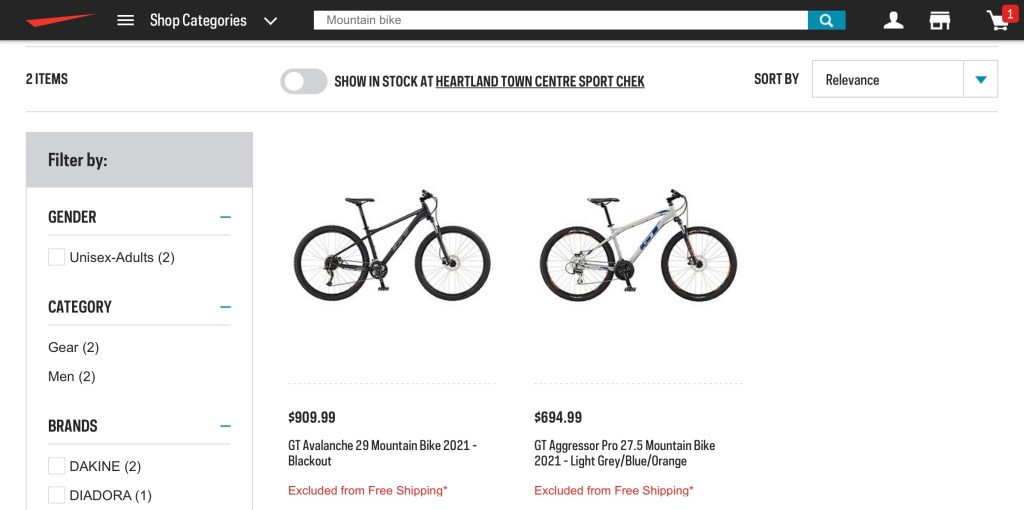The width and height of the screenshot is (1024, 510).
Task: Collapse the Category filter section
Action: pyautogui.click(x=225, y=307)
